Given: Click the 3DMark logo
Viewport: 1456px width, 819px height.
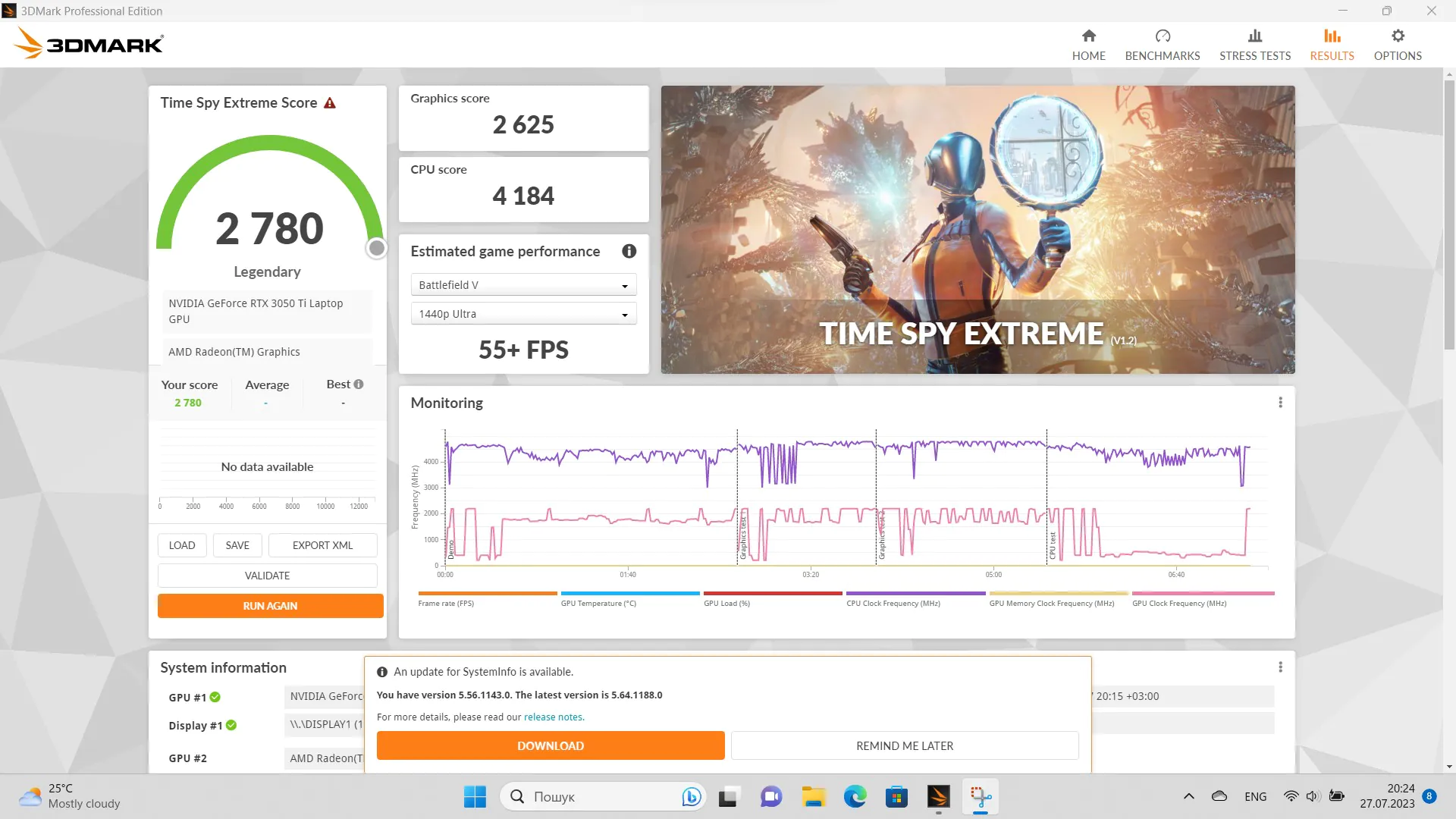Looking at the screenshot, I should [x=88, y=43].
